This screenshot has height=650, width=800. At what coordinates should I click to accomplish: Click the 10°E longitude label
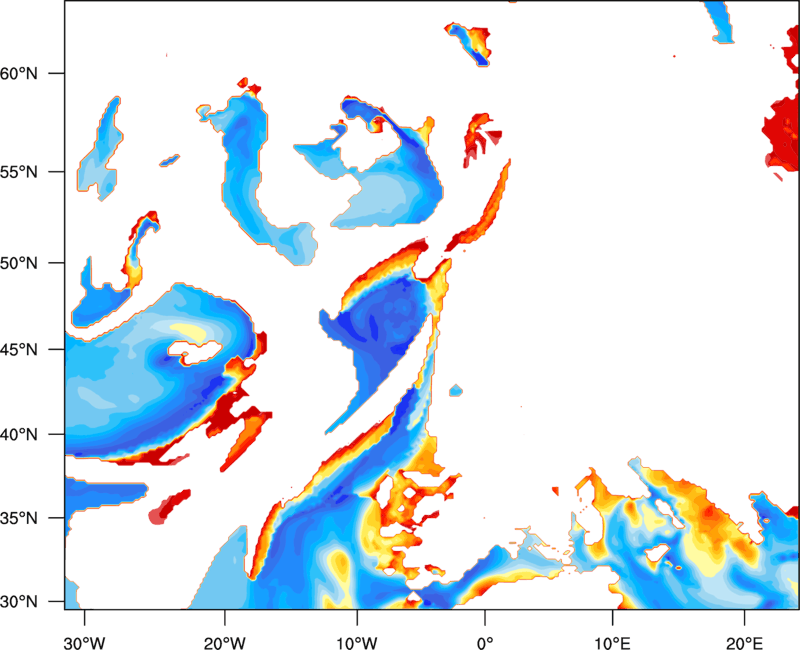pos(612,643)
